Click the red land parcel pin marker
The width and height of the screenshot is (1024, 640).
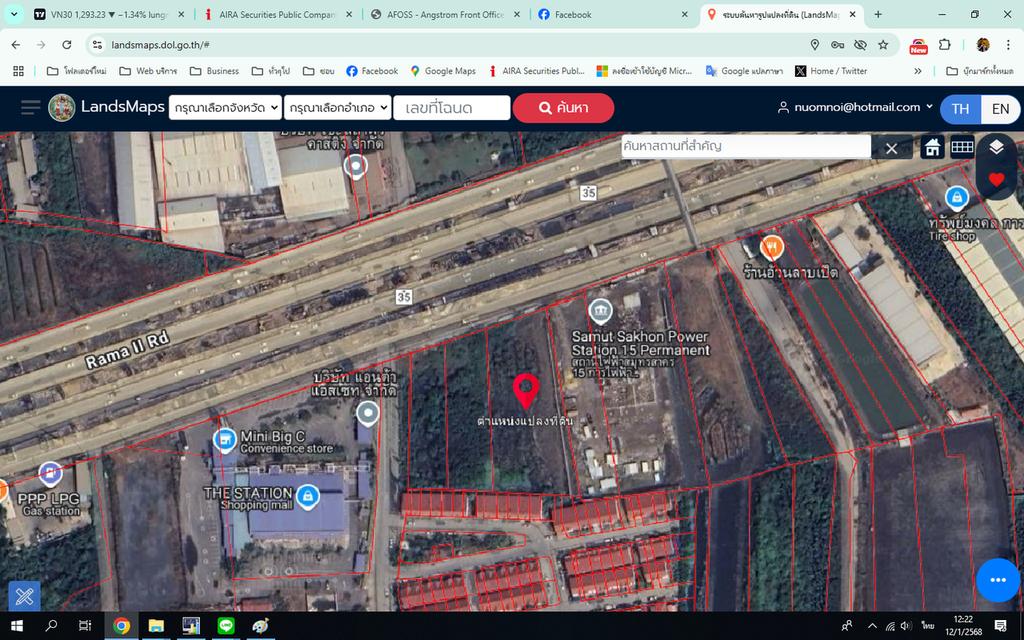[526, 391]
